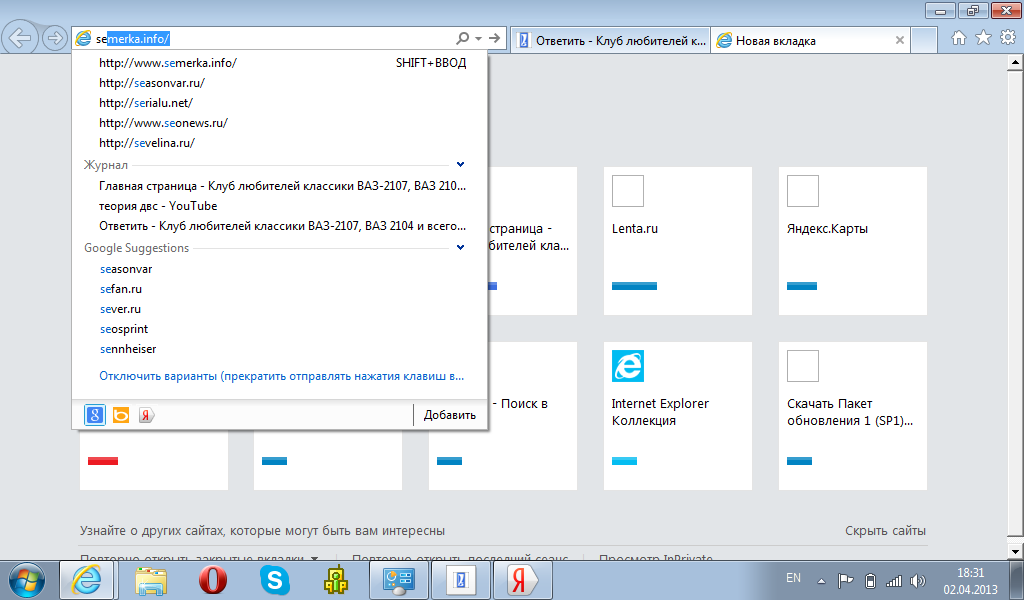Screen dimensions: 1024x600
Task: Launch Opera from the taskbar
Action: 212,579
